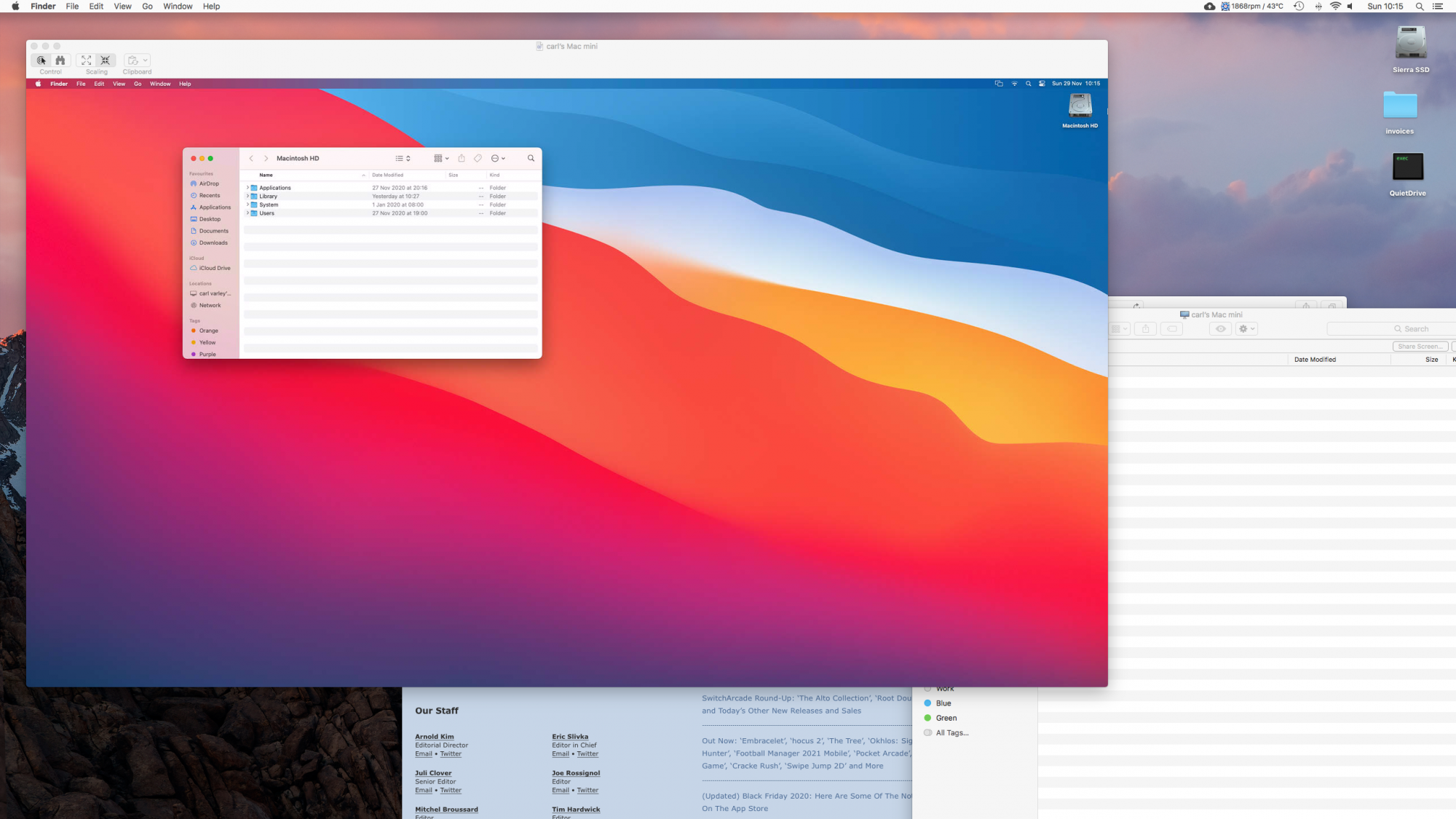This screenshot has height=819, width=1456.
Task: Expand the Users folder disclosure arrow
Action: pyautogui.click(x=248, y=213)
